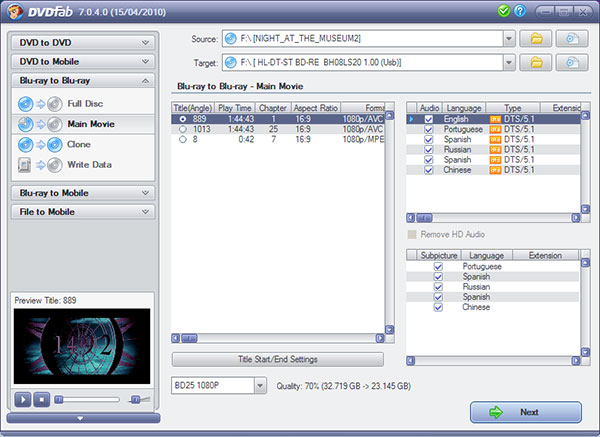The image size is (600, 437).
Task: Click the title list horizontal scrollbar thumb
Action: (x=189, y=338)
